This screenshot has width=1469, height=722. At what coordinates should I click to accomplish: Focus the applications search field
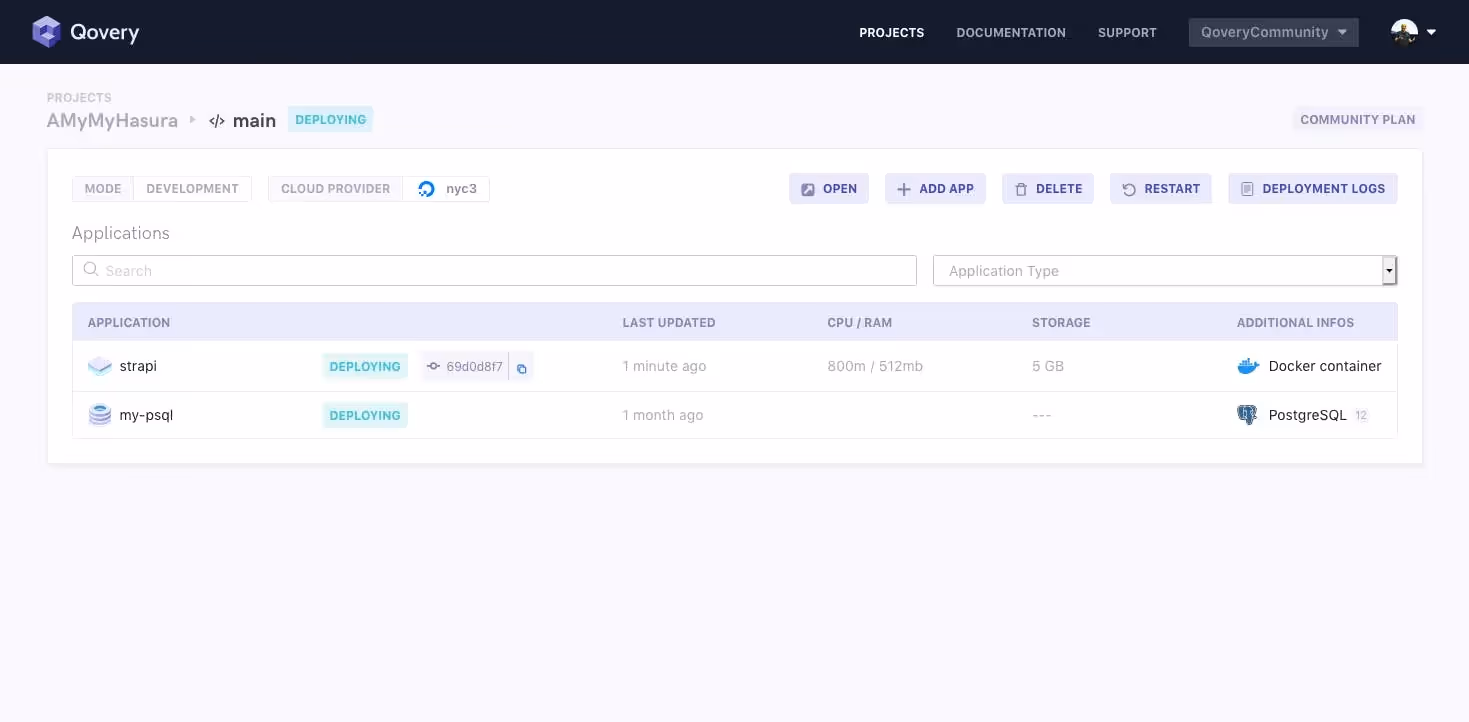pyautogui.click(x=494, y=271)
